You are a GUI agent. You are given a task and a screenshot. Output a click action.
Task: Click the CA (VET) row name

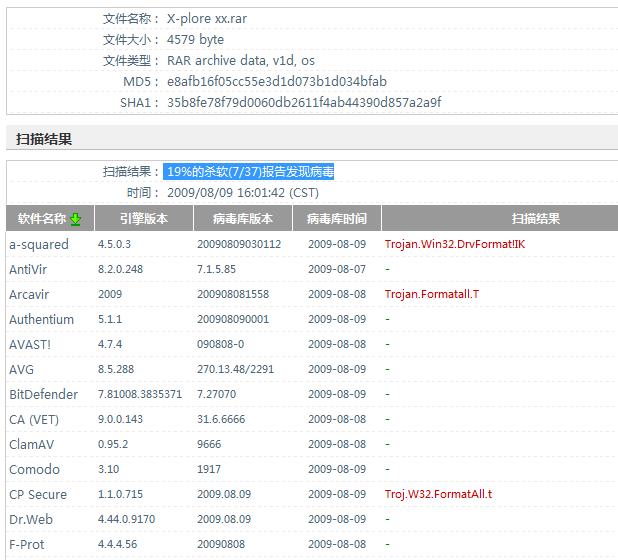(34, 419)
